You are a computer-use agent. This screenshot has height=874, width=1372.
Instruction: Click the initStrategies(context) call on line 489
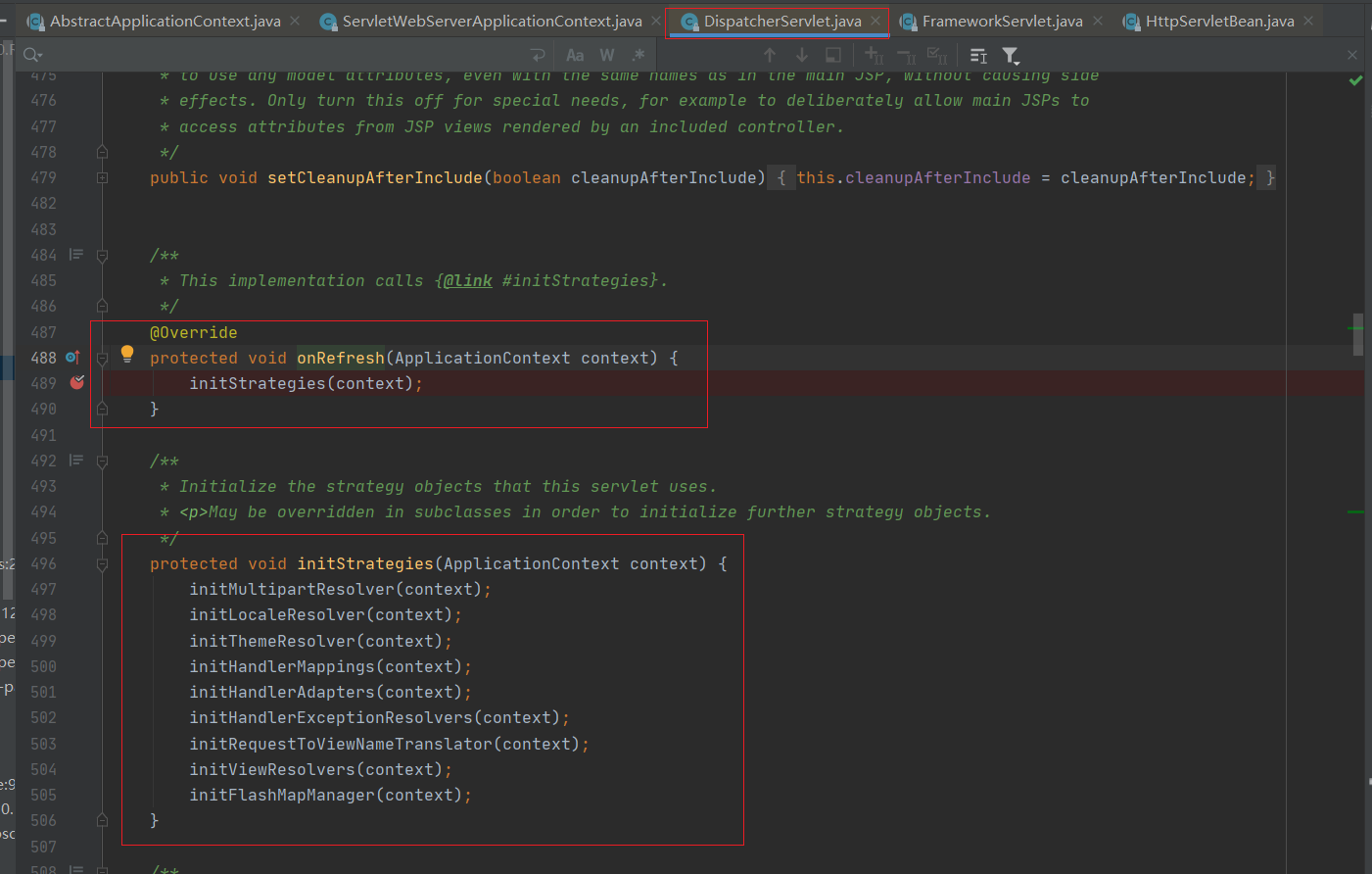click(302, 383)
